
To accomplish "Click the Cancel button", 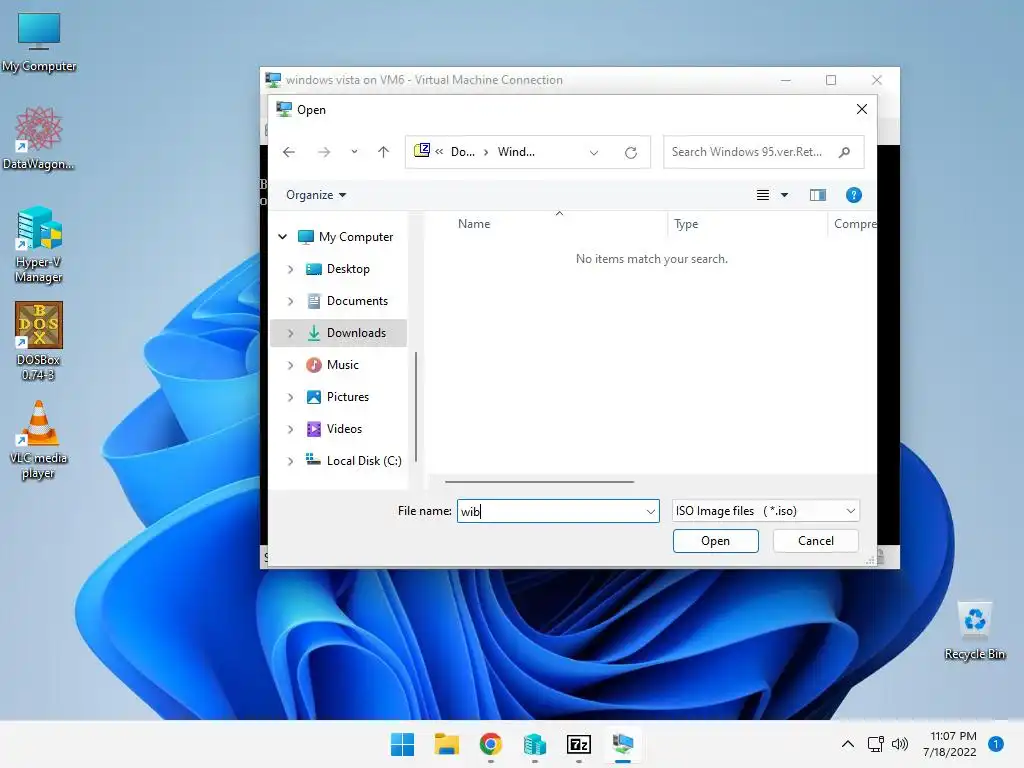I will point(816,541).
